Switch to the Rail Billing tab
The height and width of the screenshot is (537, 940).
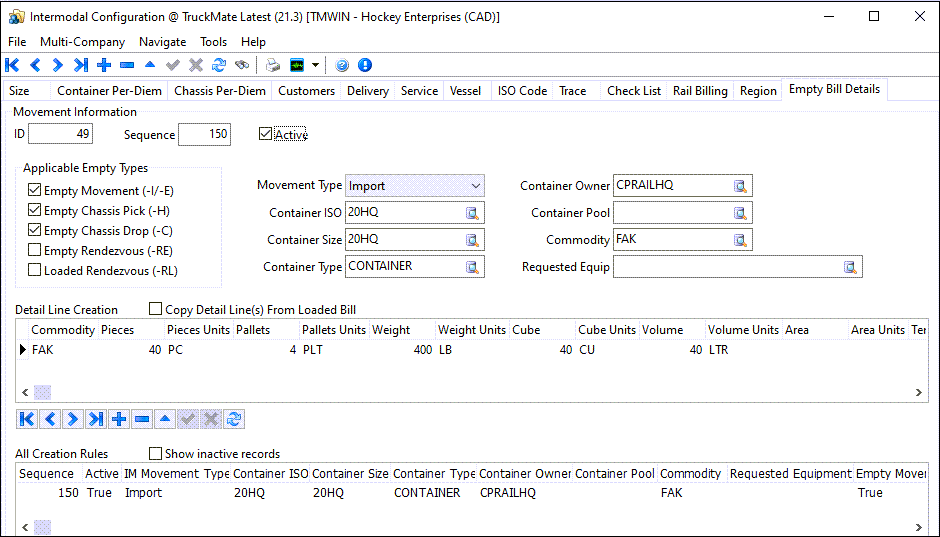(x=700, y=91)
